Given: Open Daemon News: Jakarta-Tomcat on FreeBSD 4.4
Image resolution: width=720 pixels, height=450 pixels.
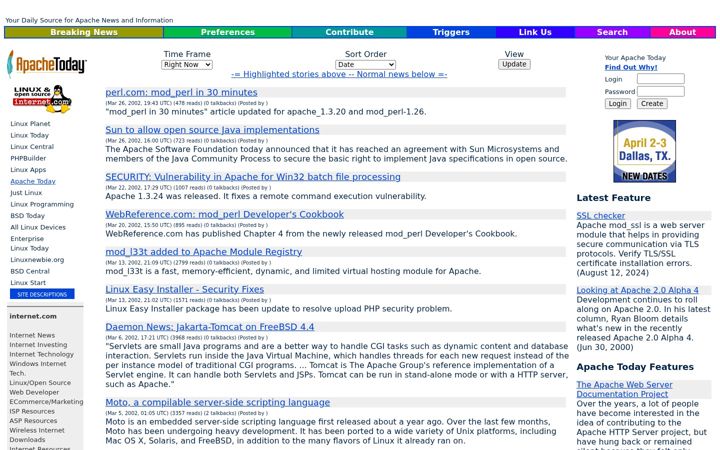Looking at the screenshot, I should pos(210,327).
